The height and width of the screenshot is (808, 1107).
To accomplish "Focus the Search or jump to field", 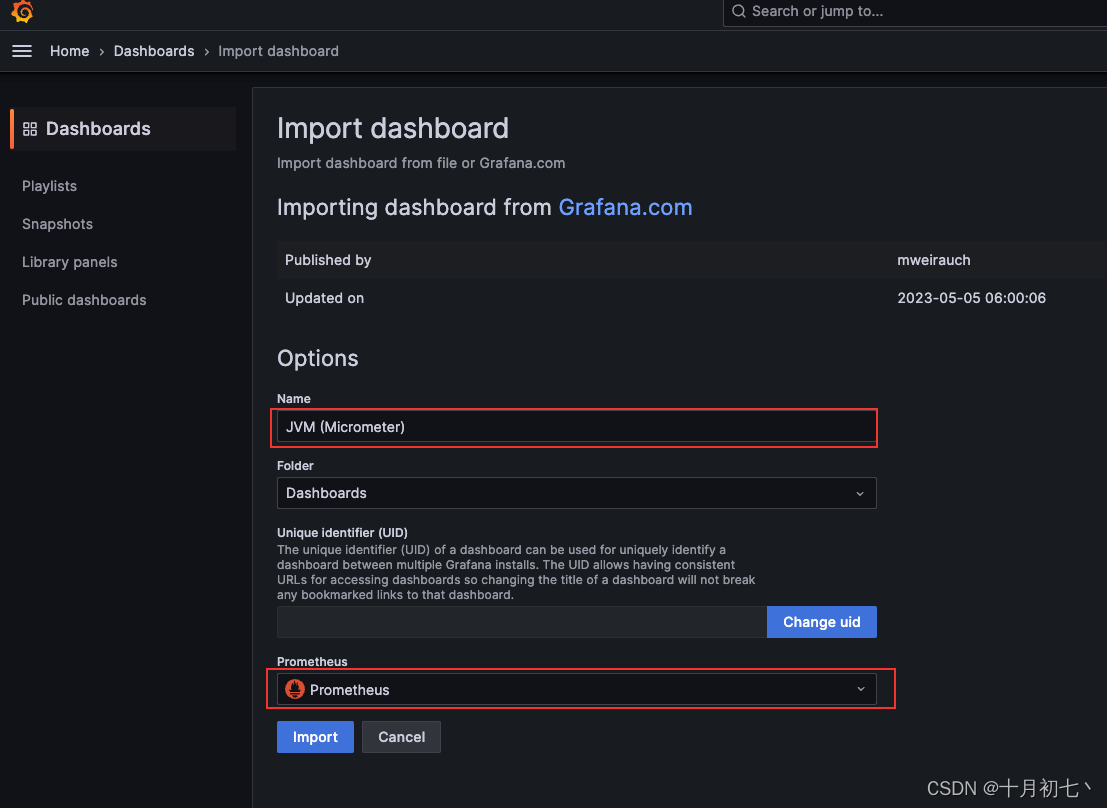I will [915, 11].
